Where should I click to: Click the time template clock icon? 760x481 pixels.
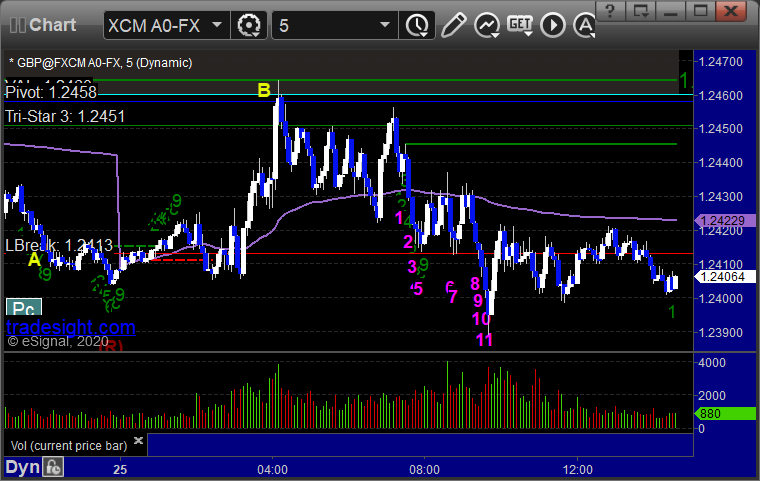click(x=417, y=25)
